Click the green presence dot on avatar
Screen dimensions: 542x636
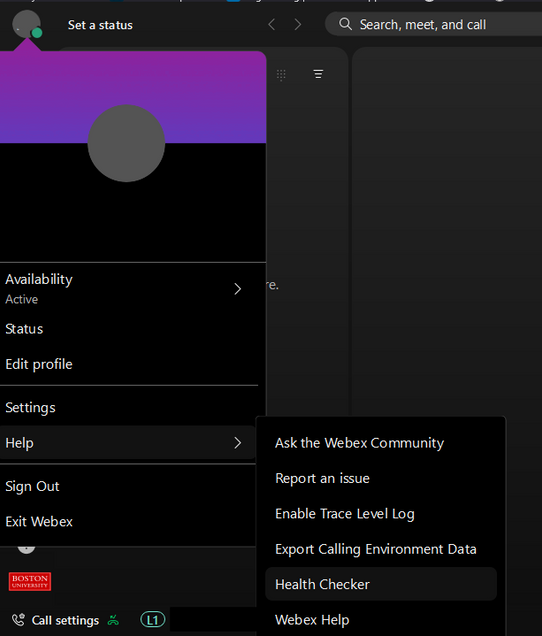[37, 33]
